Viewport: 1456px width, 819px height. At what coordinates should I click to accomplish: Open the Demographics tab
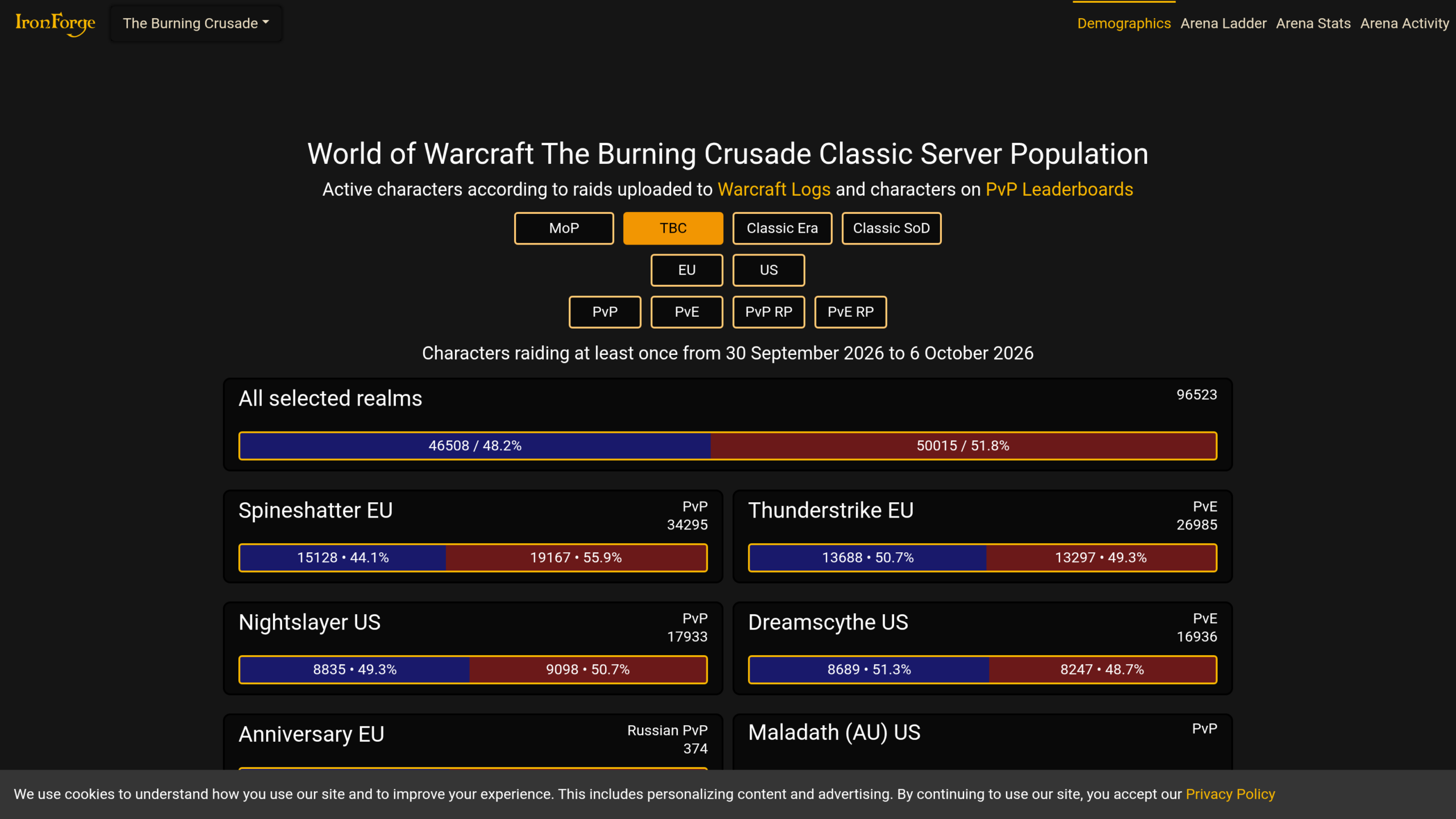[1124, 23]
